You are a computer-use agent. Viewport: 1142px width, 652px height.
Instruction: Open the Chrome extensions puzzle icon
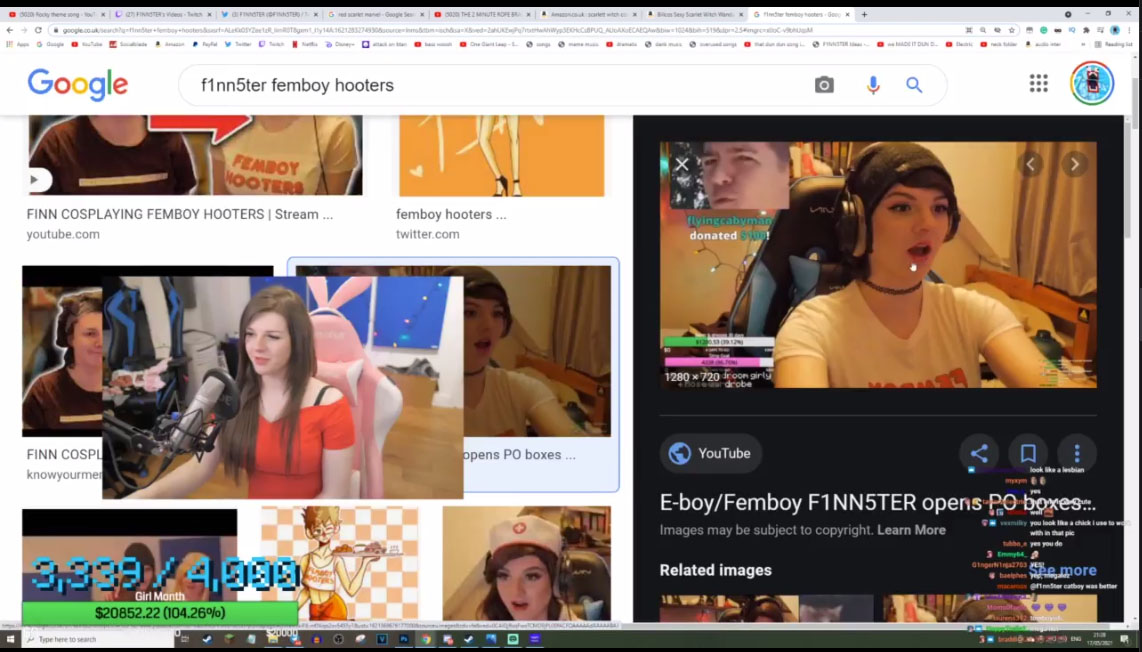pyautogui.click(x=1086, y=30)
